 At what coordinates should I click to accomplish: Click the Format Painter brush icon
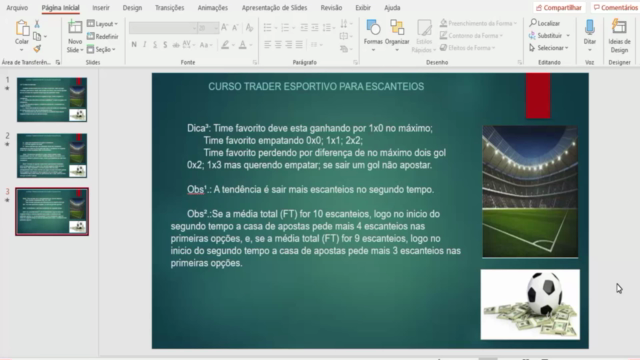[x=37, y=49]
